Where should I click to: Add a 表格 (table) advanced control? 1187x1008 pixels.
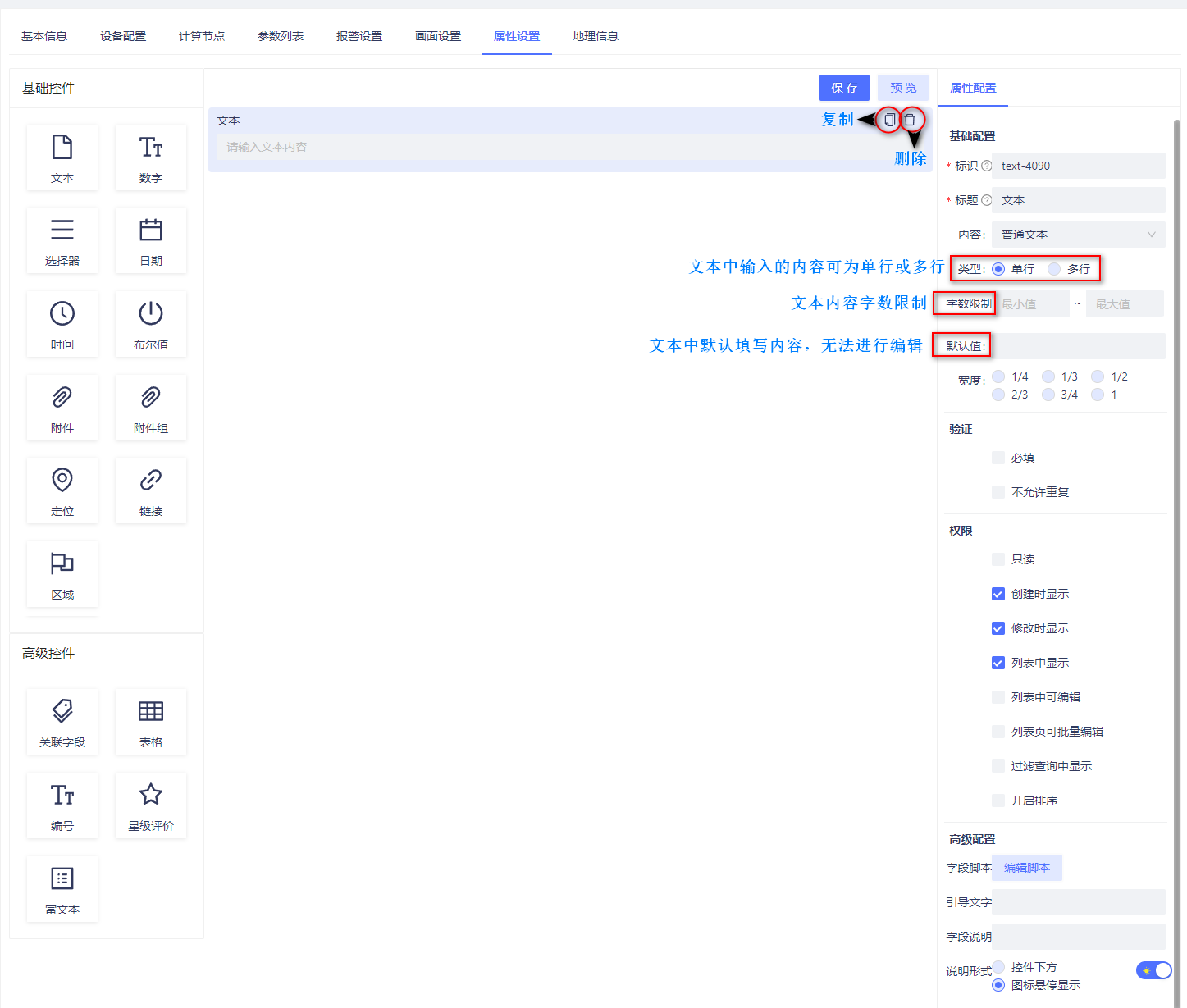(150, 721)
